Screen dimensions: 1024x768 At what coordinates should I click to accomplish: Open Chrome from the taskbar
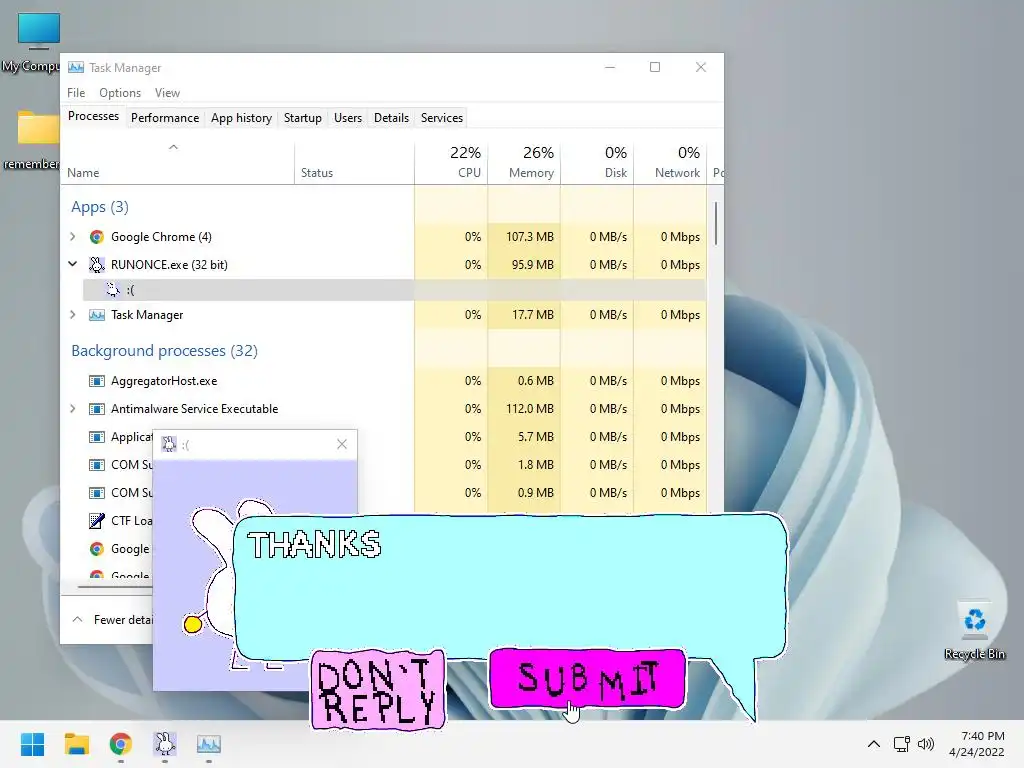(x=120, y=744)
